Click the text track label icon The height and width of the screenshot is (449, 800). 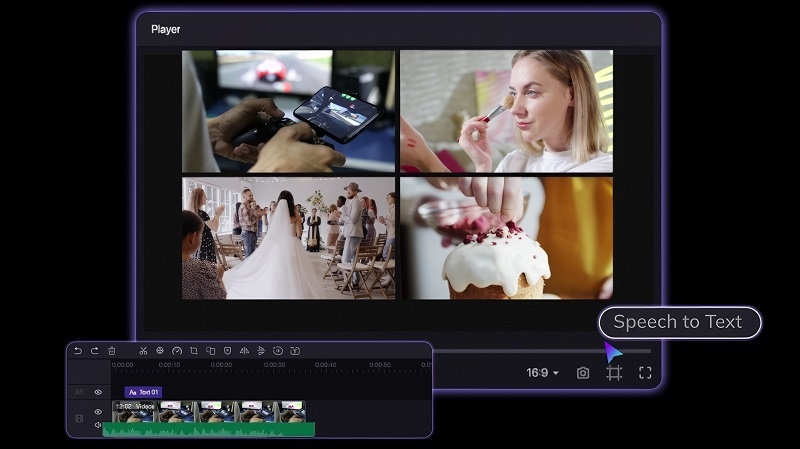pos(79,392)
